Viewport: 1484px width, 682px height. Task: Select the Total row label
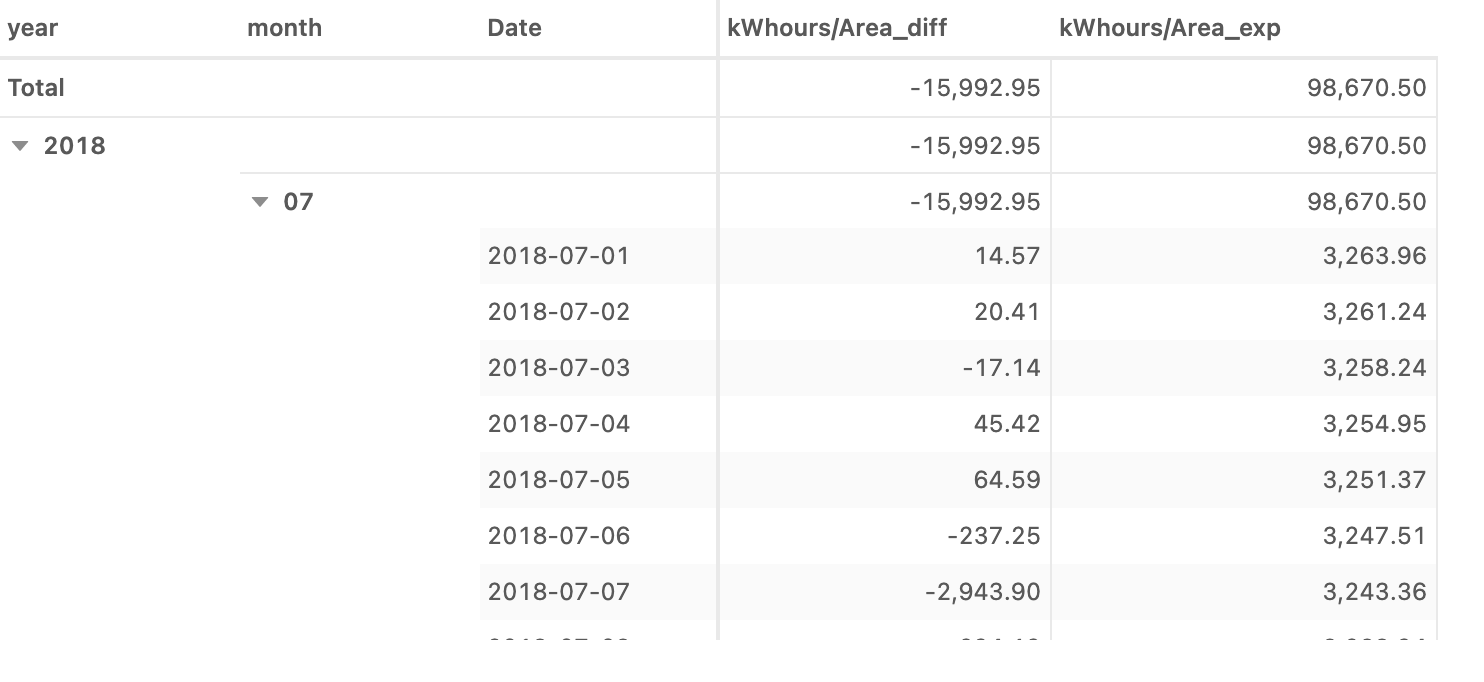click(36, 88)
